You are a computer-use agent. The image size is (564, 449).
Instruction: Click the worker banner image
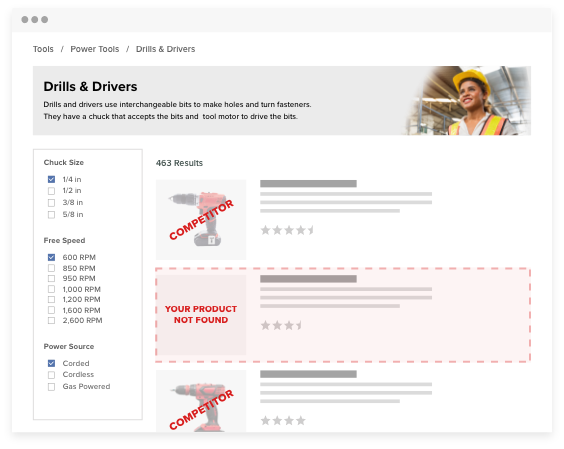[467, 101]
